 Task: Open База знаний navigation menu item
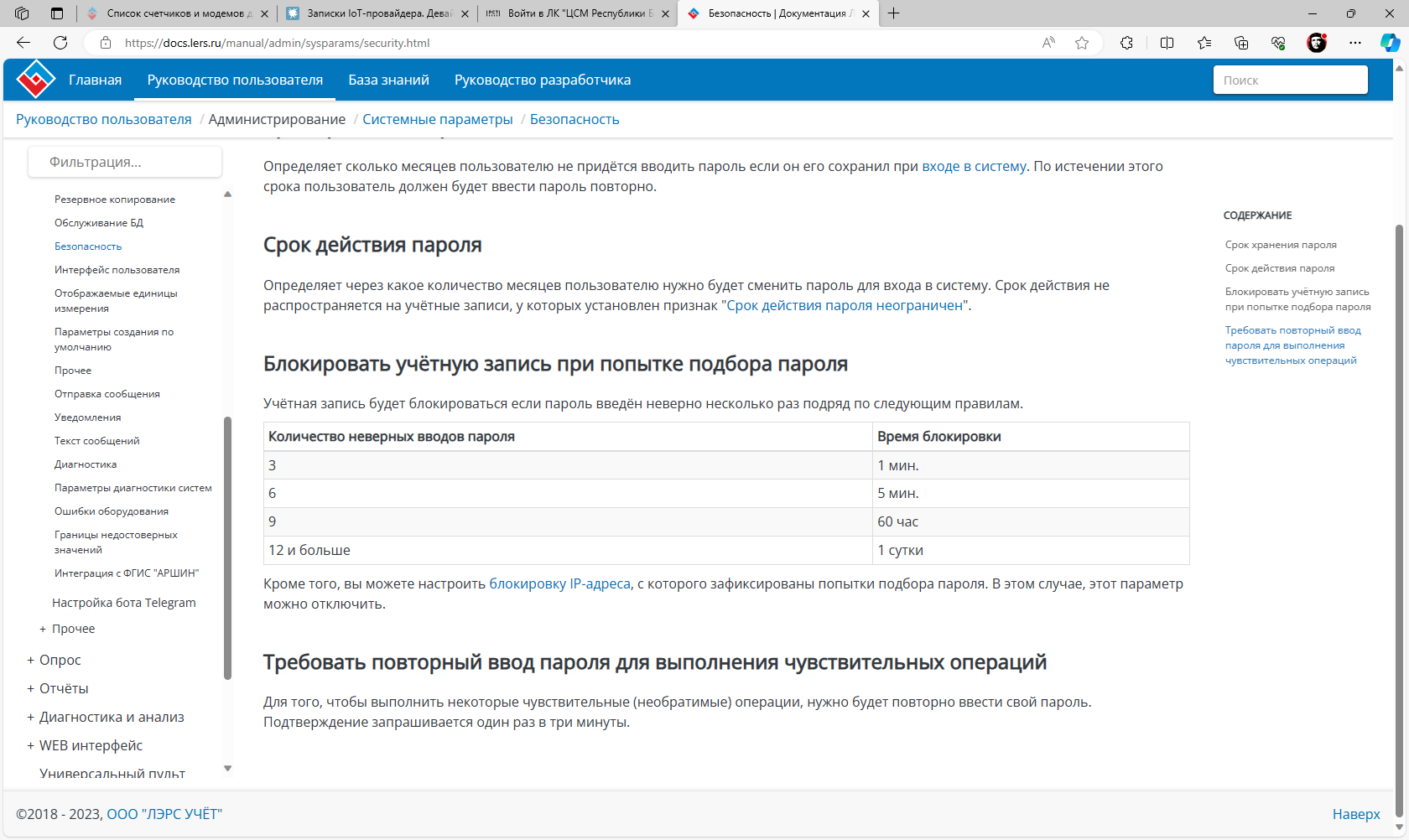[388, 80]
